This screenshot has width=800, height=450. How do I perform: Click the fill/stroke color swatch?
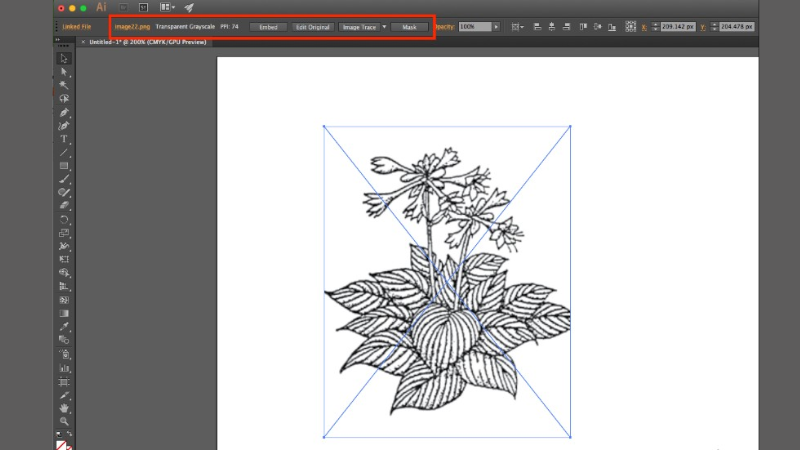tap(64, 442)
